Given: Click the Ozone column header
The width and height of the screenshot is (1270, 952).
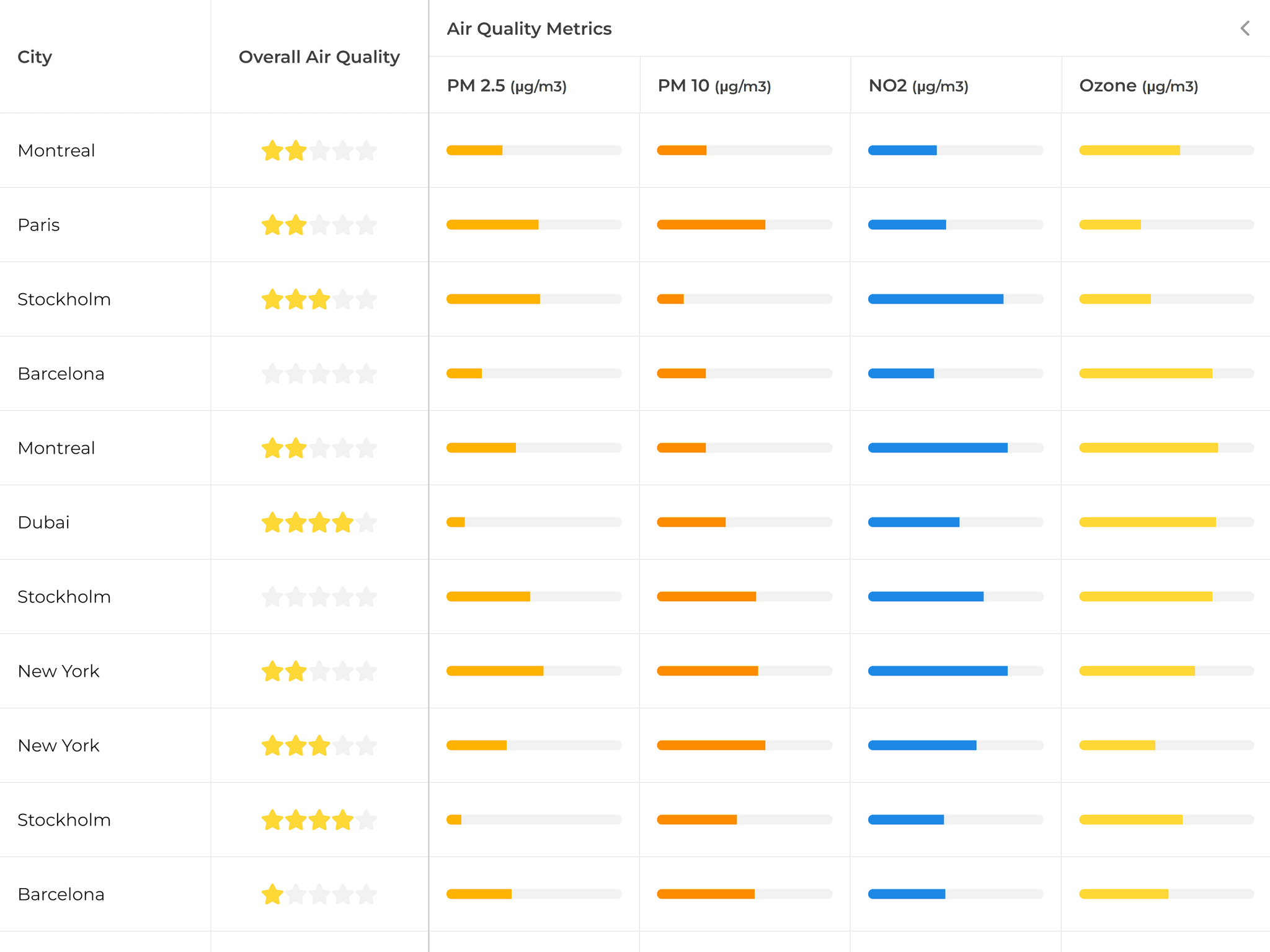Looking at the screenshot, I should pos(1139,86).
